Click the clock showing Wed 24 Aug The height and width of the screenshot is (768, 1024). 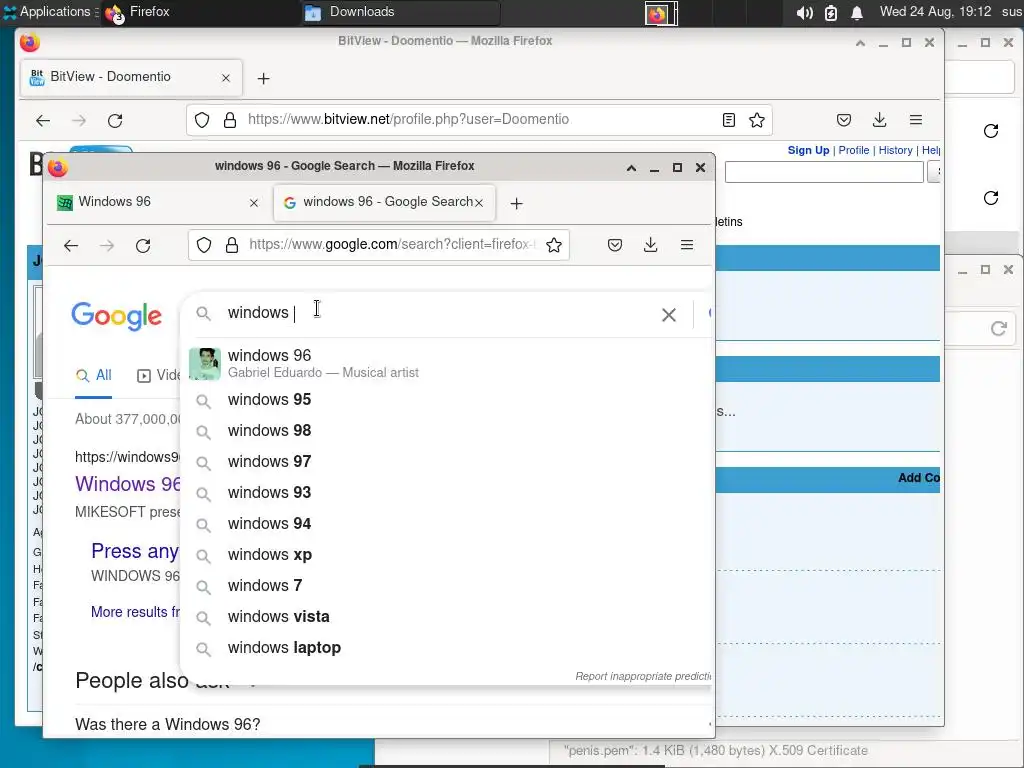point(935,12)
